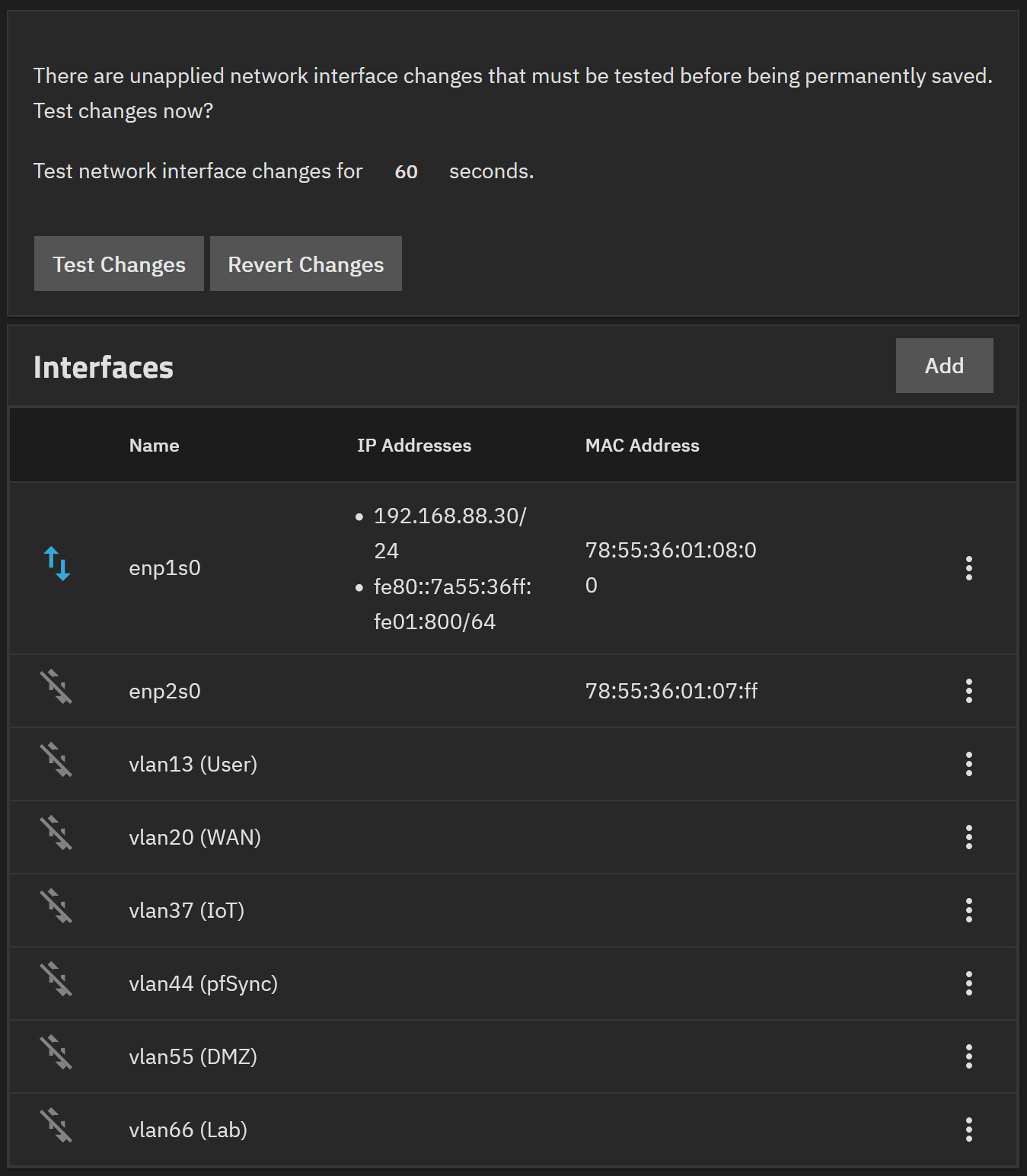The width and height of the screenshot is (1027, 1176).
Task: Open the options menu for enp1s0
Action: point(968,568)
